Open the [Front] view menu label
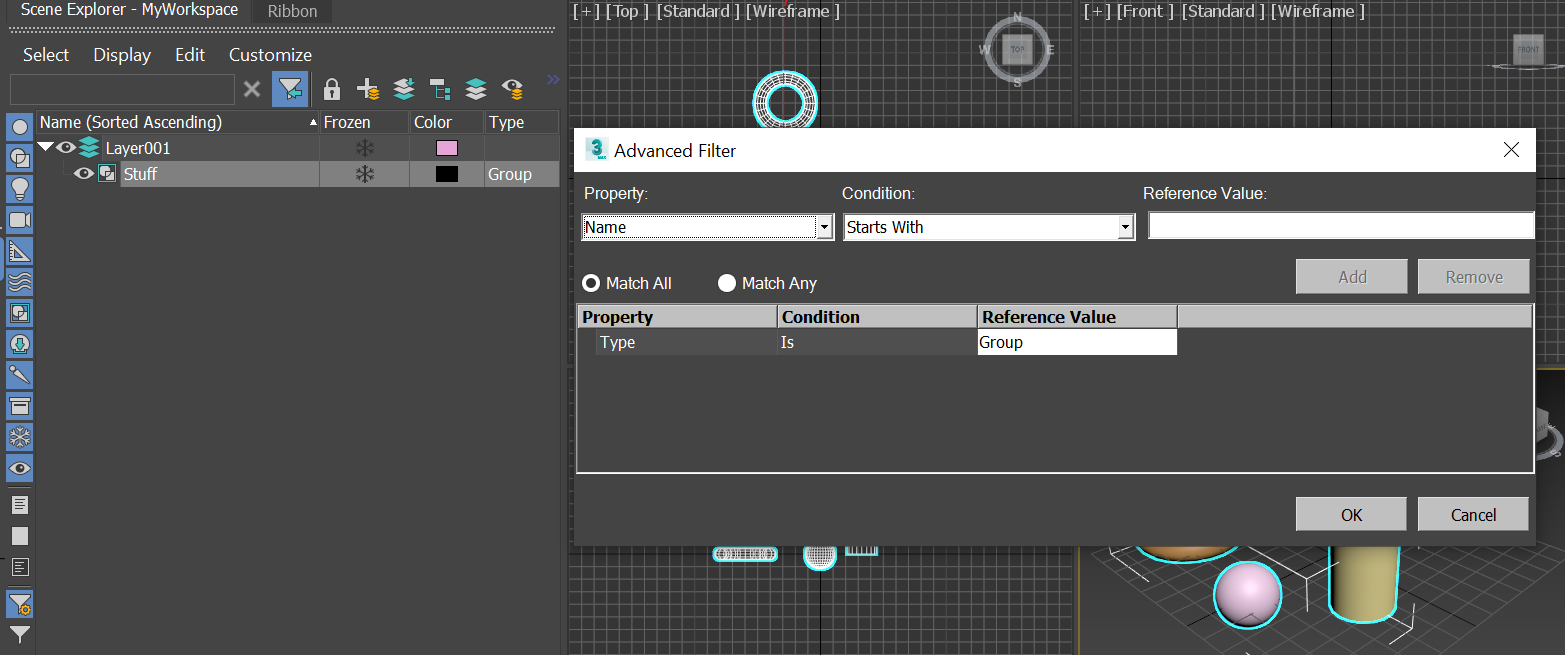The height and width of the screenshot is (655, 1565). tap(1146, 11)
